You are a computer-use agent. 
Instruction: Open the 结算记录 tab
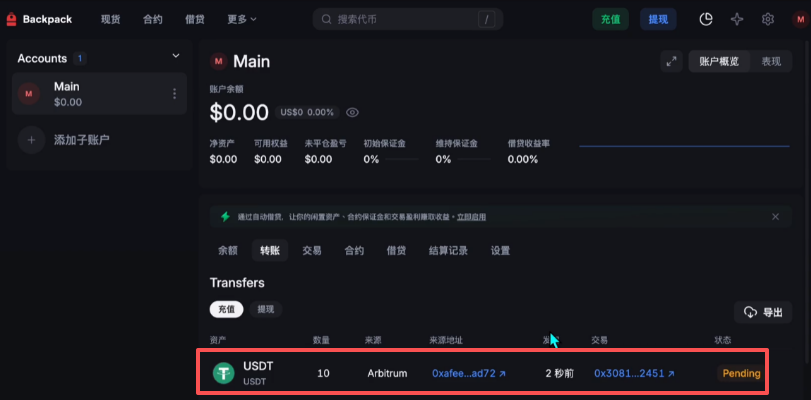click(448, 251)
